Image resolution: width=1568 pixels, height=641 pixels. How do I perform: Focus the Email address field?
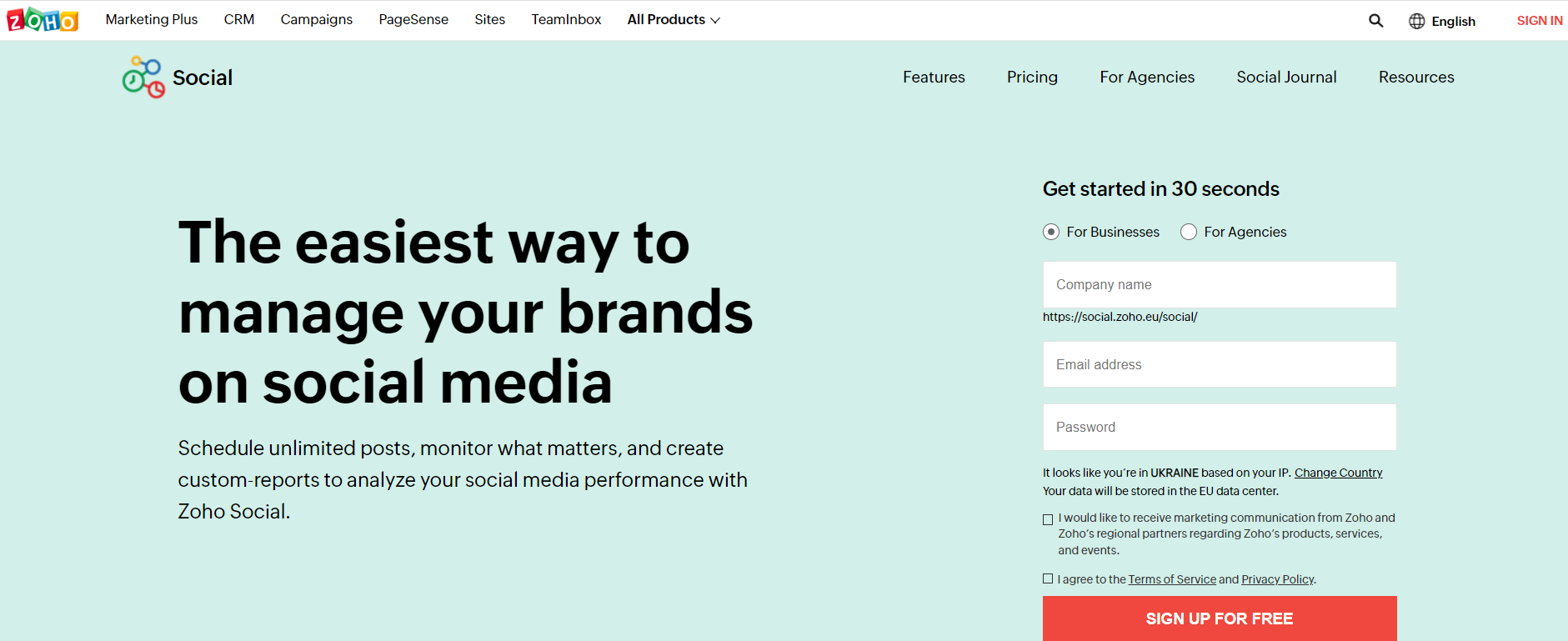coord(1220,364)
